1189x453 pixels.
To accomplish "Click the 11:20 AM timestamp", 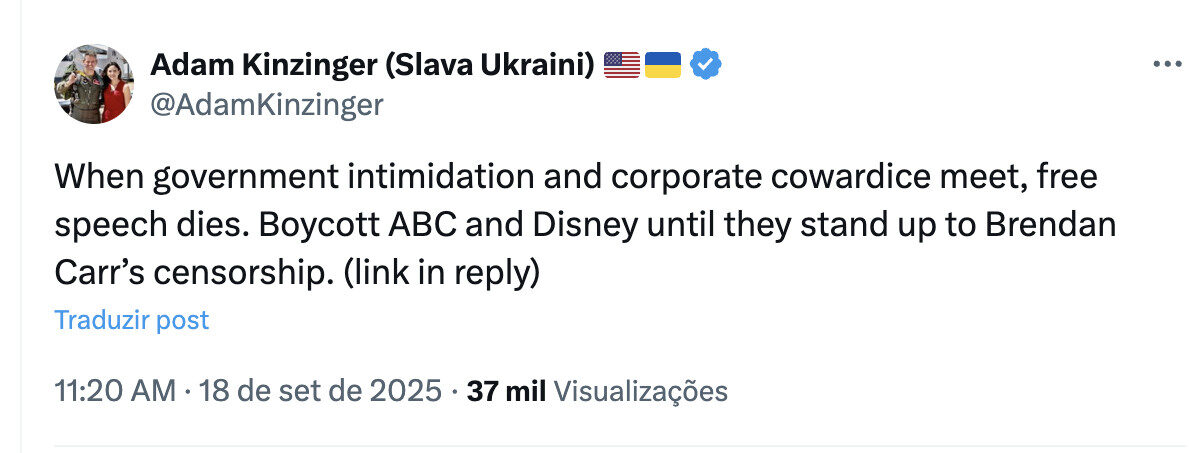I will 115,391.
